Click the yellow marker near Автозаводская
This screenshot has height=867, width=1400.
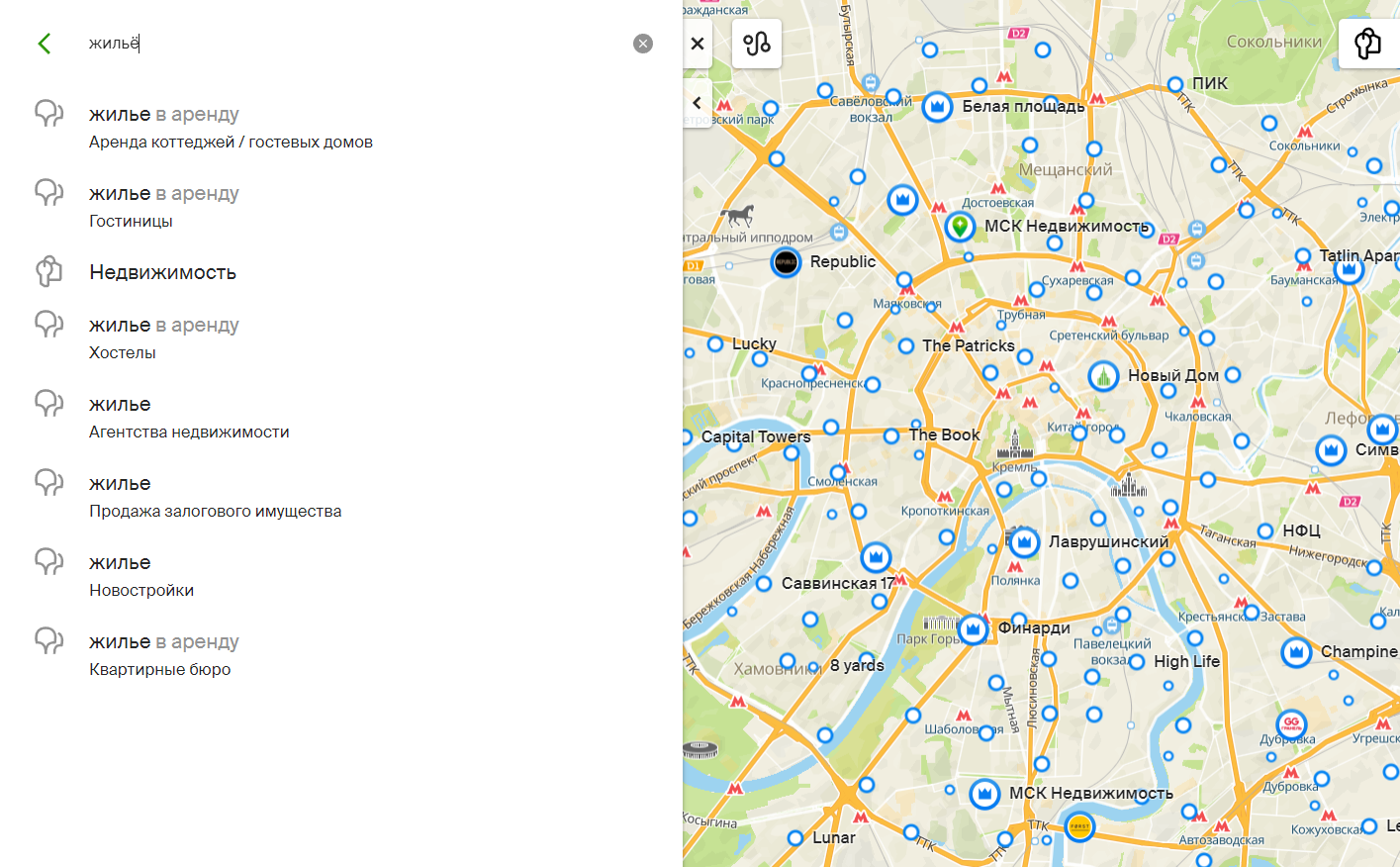(x=1079, y=825)
